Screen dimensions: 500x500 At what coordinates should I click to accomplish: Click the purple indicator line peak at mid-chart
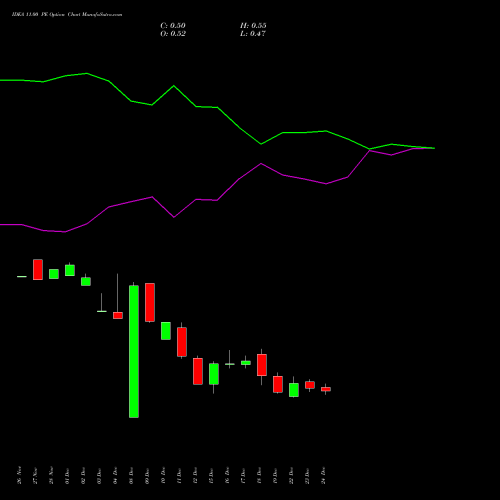261,164
